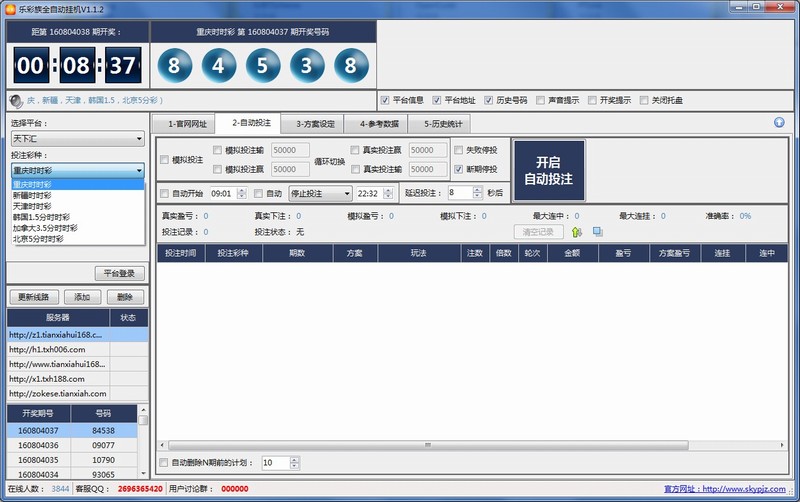800x502 pixels.
Task: Click the blue up-arrow icon beside the tabs
Action: click(779, 123)
